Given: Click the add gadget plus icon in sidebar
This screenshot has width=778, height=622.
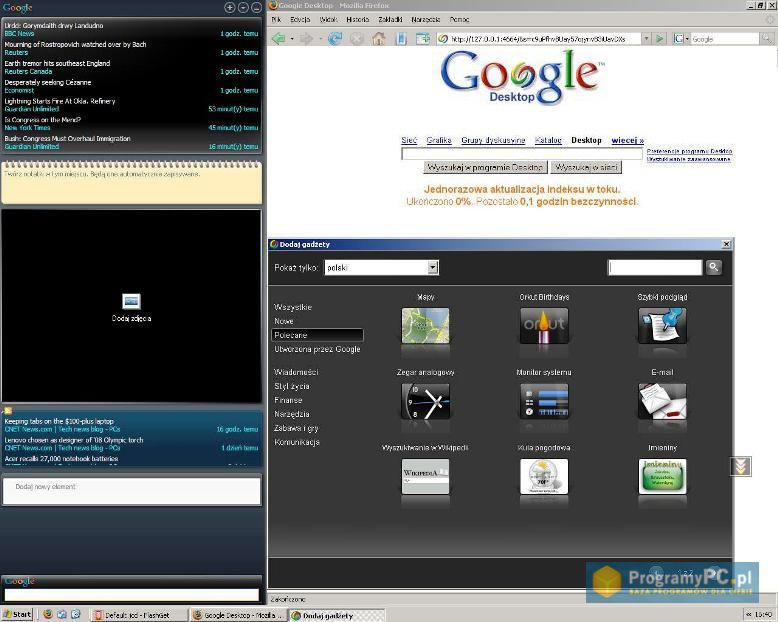Looking at the screenshot, I should point(230,7).
